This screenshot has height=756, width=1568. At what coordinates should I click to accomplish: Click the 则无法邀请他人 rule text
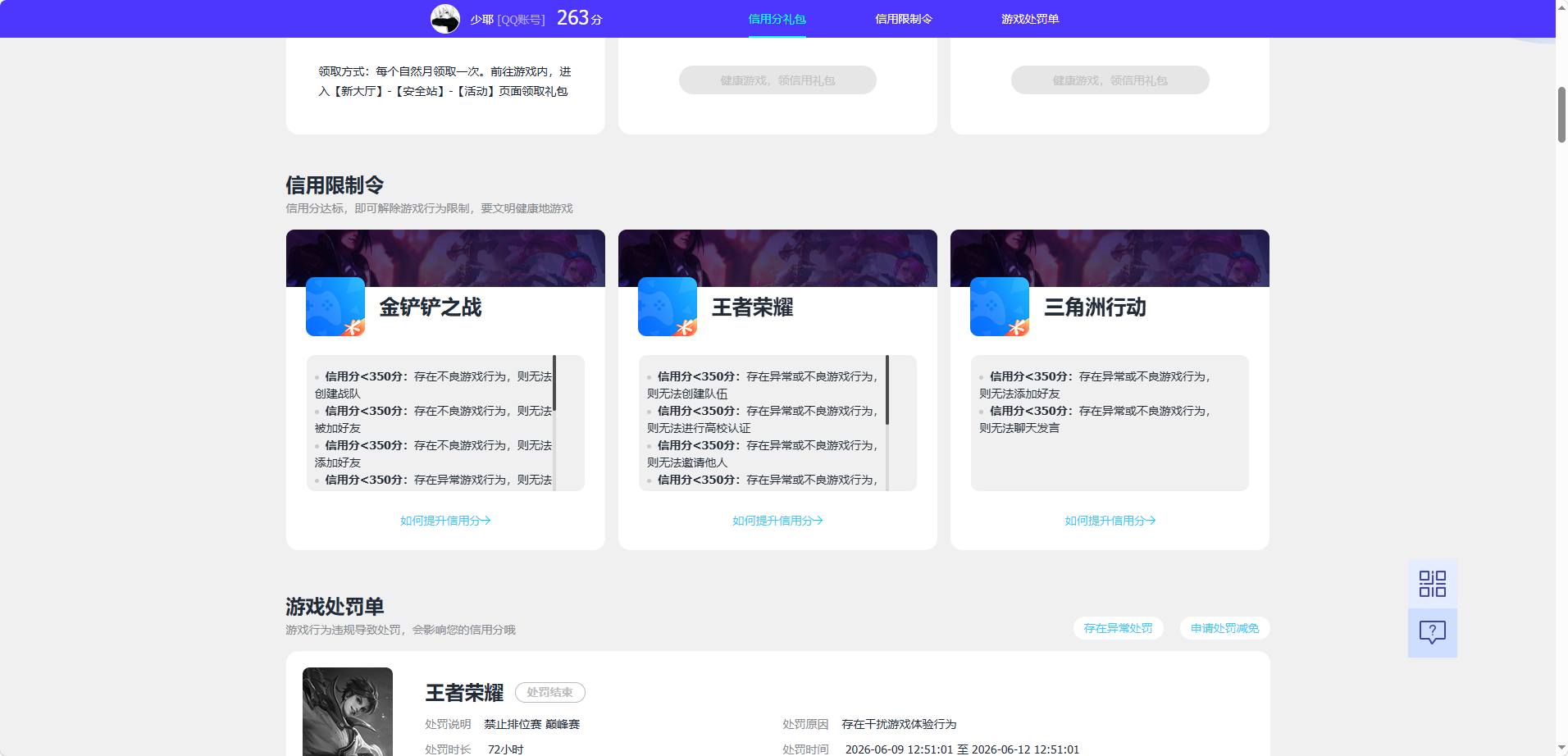687,462
